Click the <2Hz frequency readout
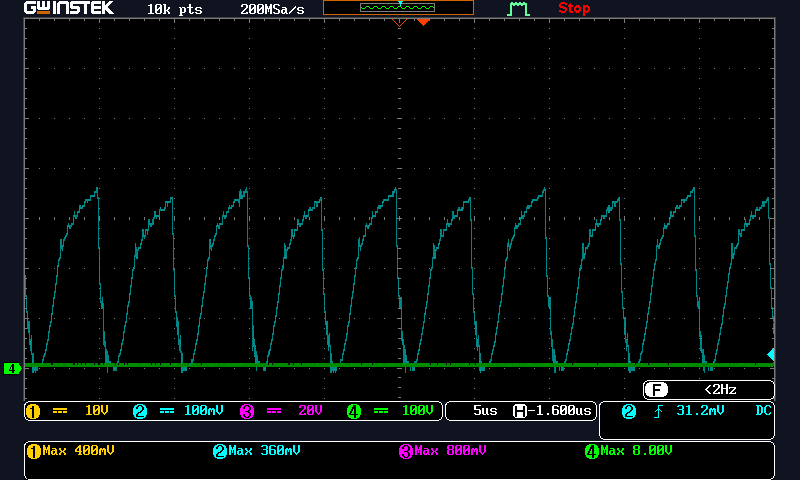Screen dimensions: 800x480 point(720,390)
